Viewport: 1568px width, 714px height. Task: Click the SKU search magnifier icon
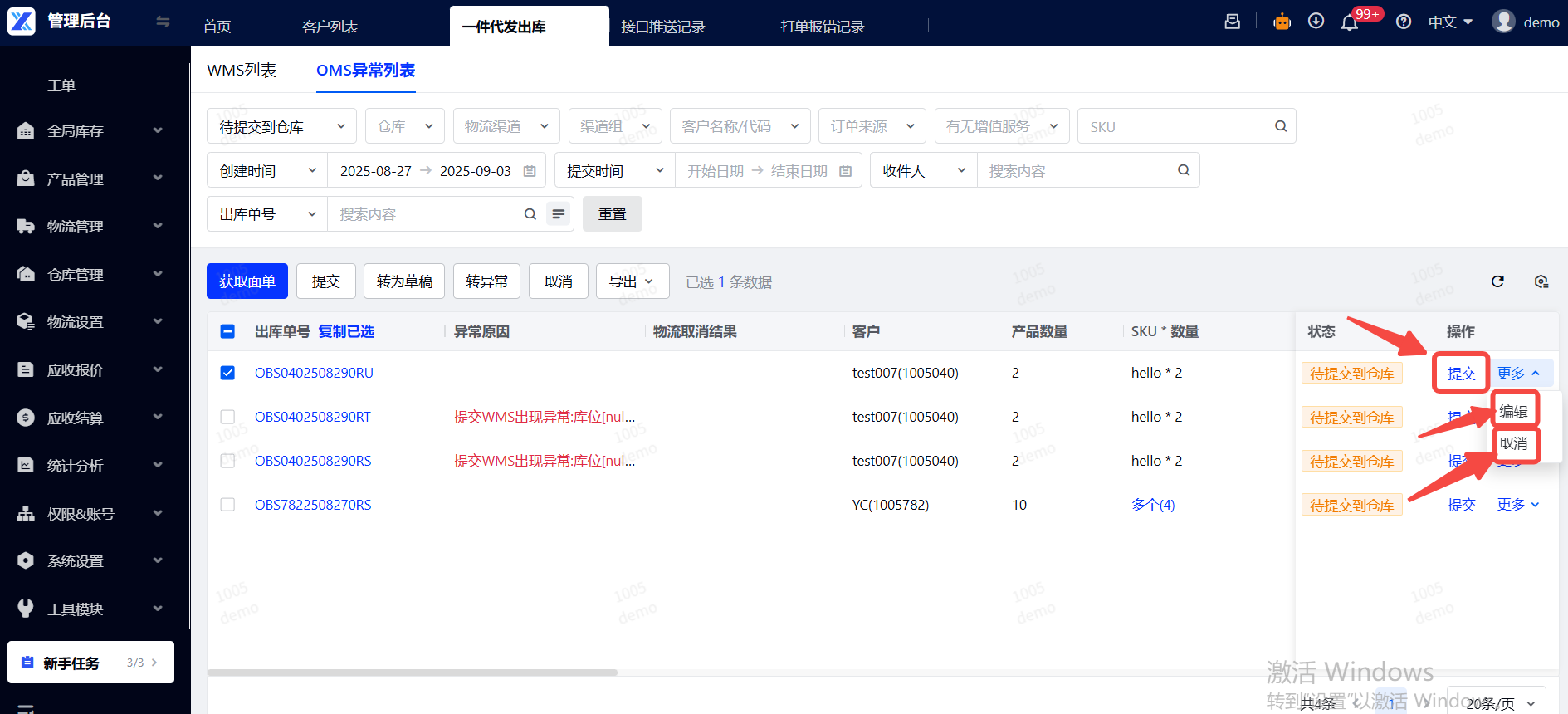click(x=1281, y=126)
